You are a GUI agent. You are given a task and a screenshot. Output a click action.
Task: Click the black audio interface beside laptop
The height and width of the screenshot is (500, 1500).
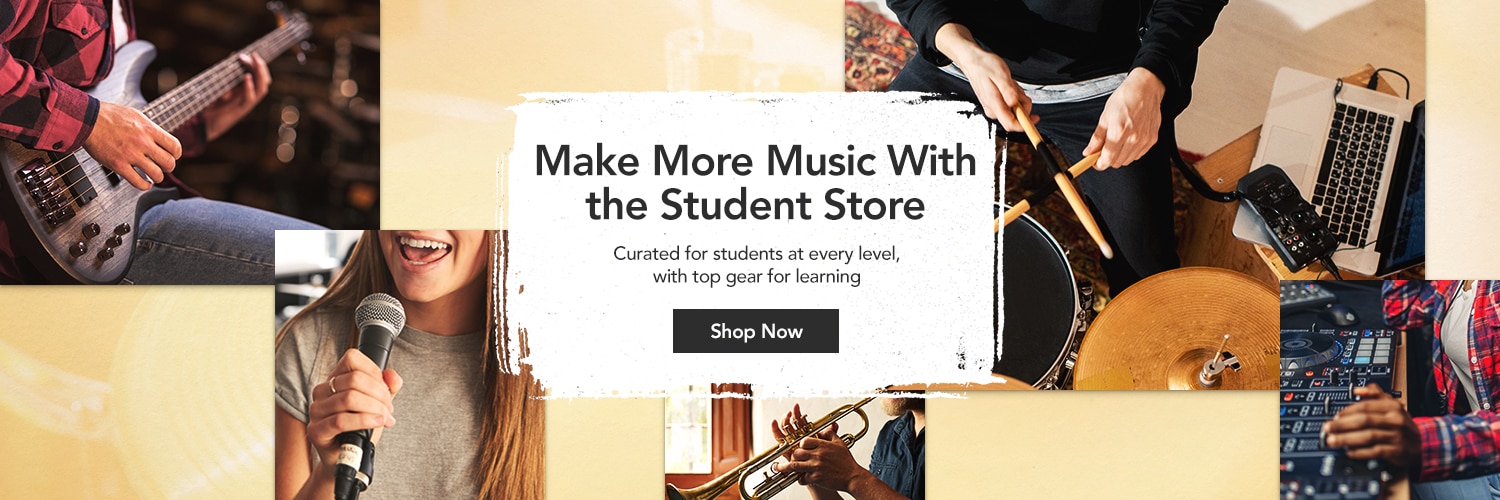(1287, 214)
